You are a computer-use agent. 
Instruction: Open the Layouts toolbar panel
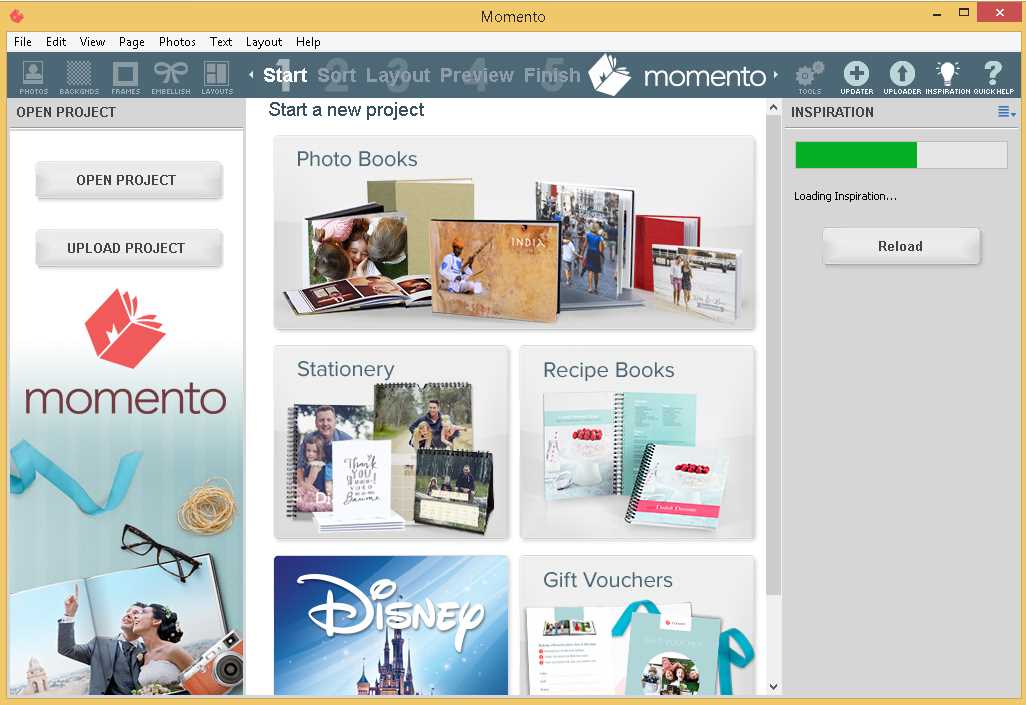point(217,77)
